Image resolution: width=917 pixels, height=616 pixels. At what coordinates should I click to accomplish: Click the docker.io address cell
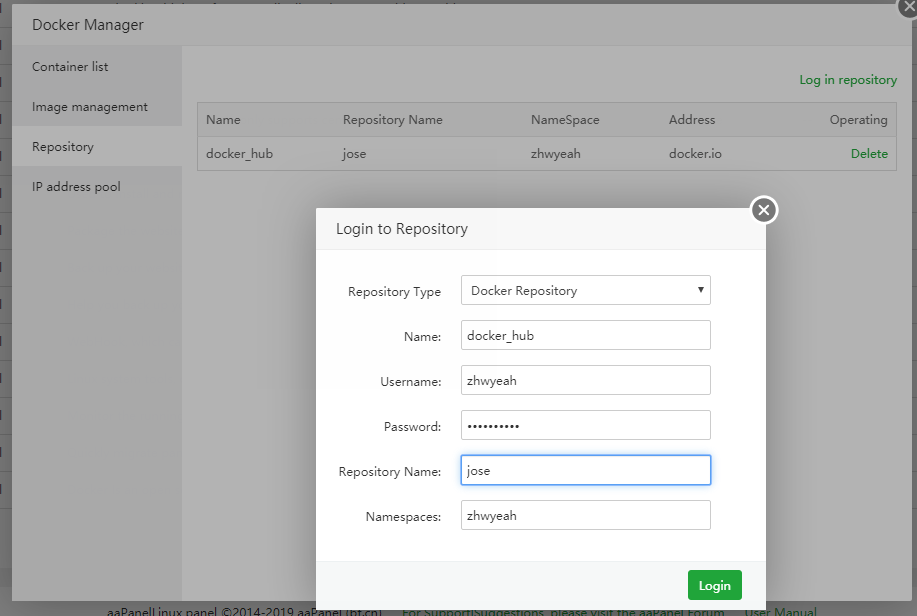pos(692,153)
